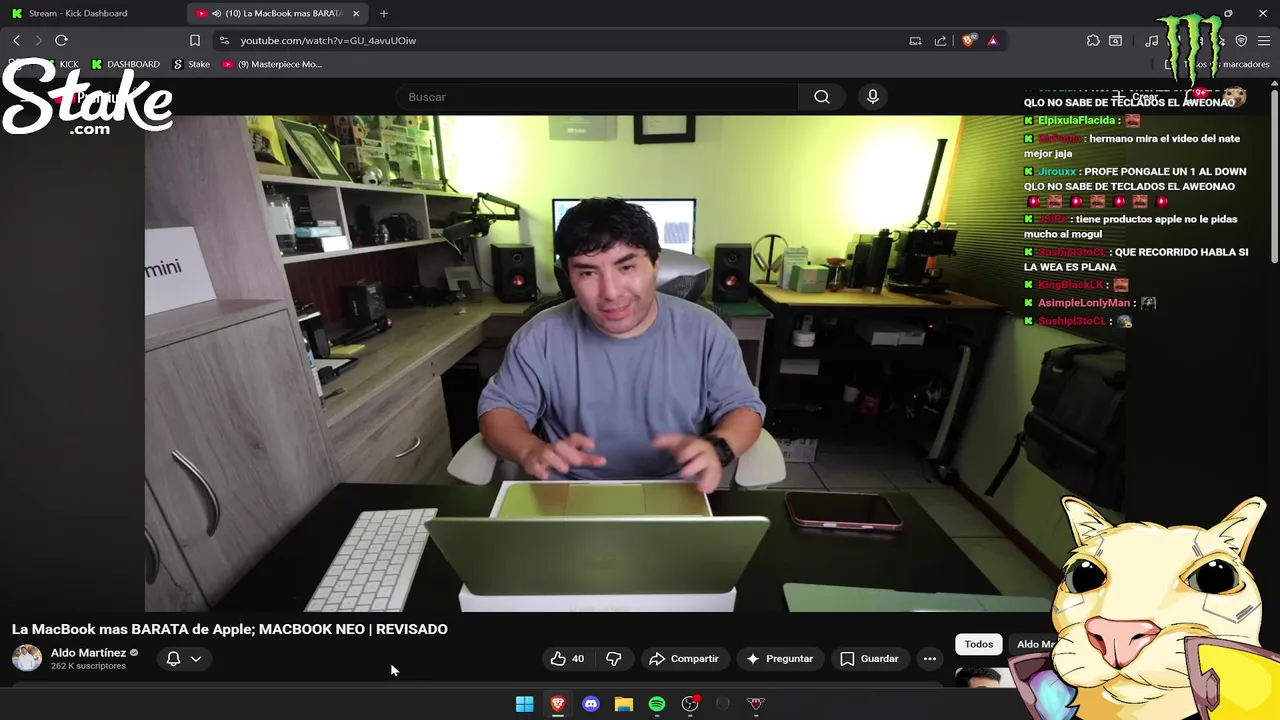The image size is (1280, 720).
Task: Dislike the video with thumbs down
Action: (614, 658)
